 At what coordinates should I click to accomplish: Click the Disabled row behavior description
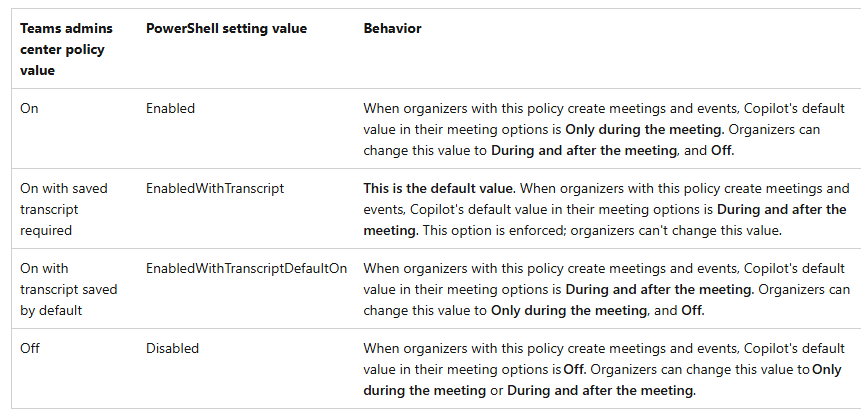tap(604, 370)
